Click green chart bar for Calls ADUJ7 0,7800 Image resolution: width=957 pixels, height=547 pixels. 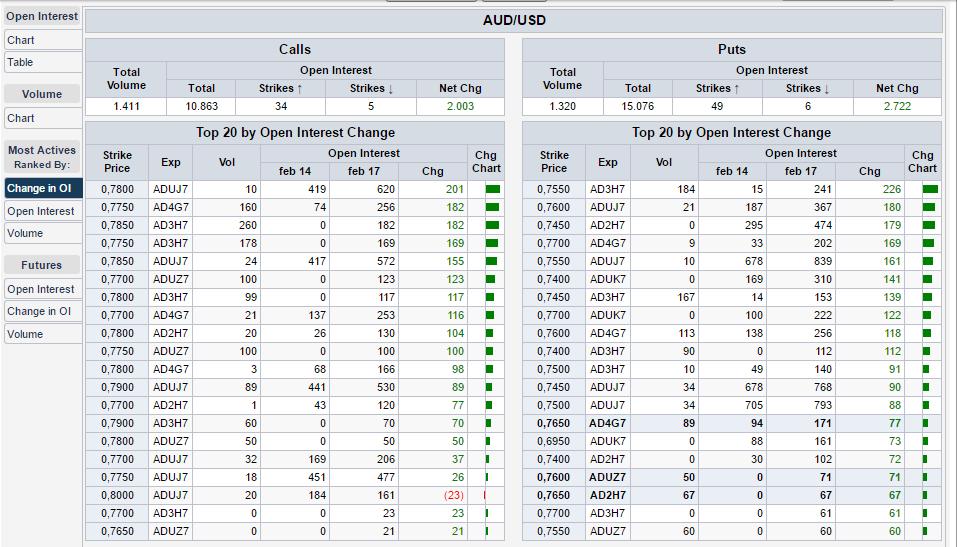491,189
